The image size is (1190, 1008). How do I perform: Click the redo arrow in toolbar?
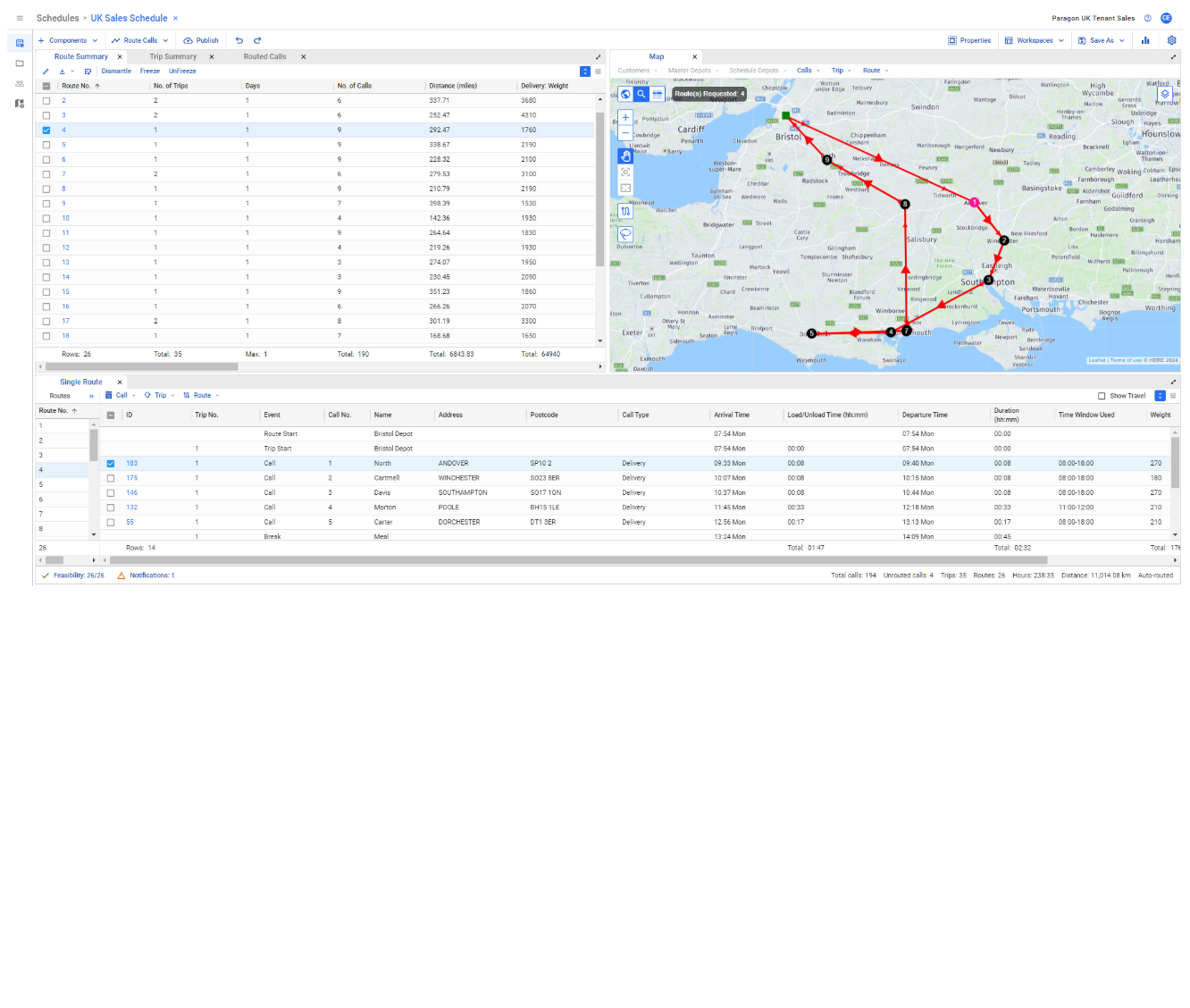tap(257, 40)
